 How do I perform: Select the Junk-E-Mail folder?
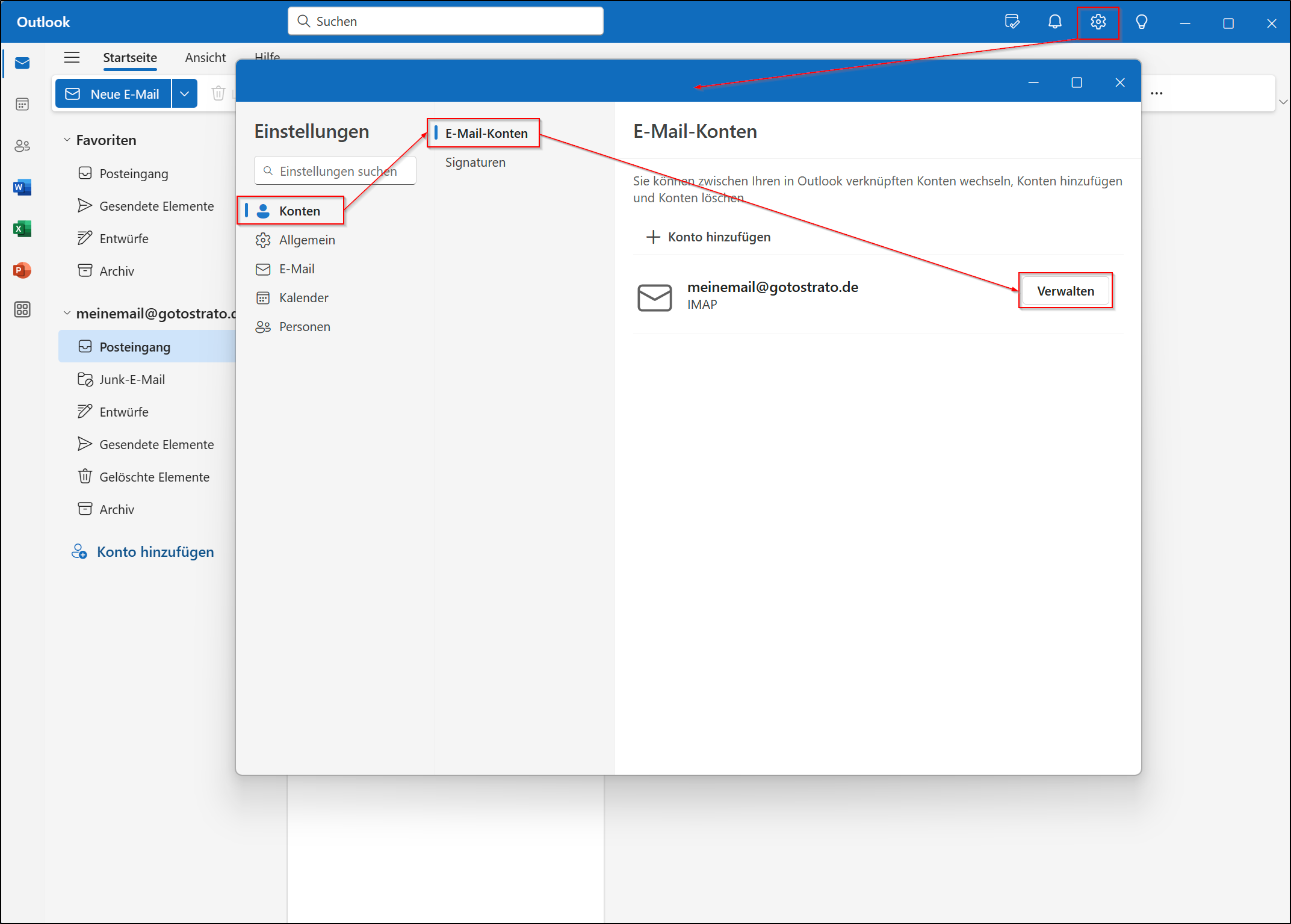click(x=132, y=379)
